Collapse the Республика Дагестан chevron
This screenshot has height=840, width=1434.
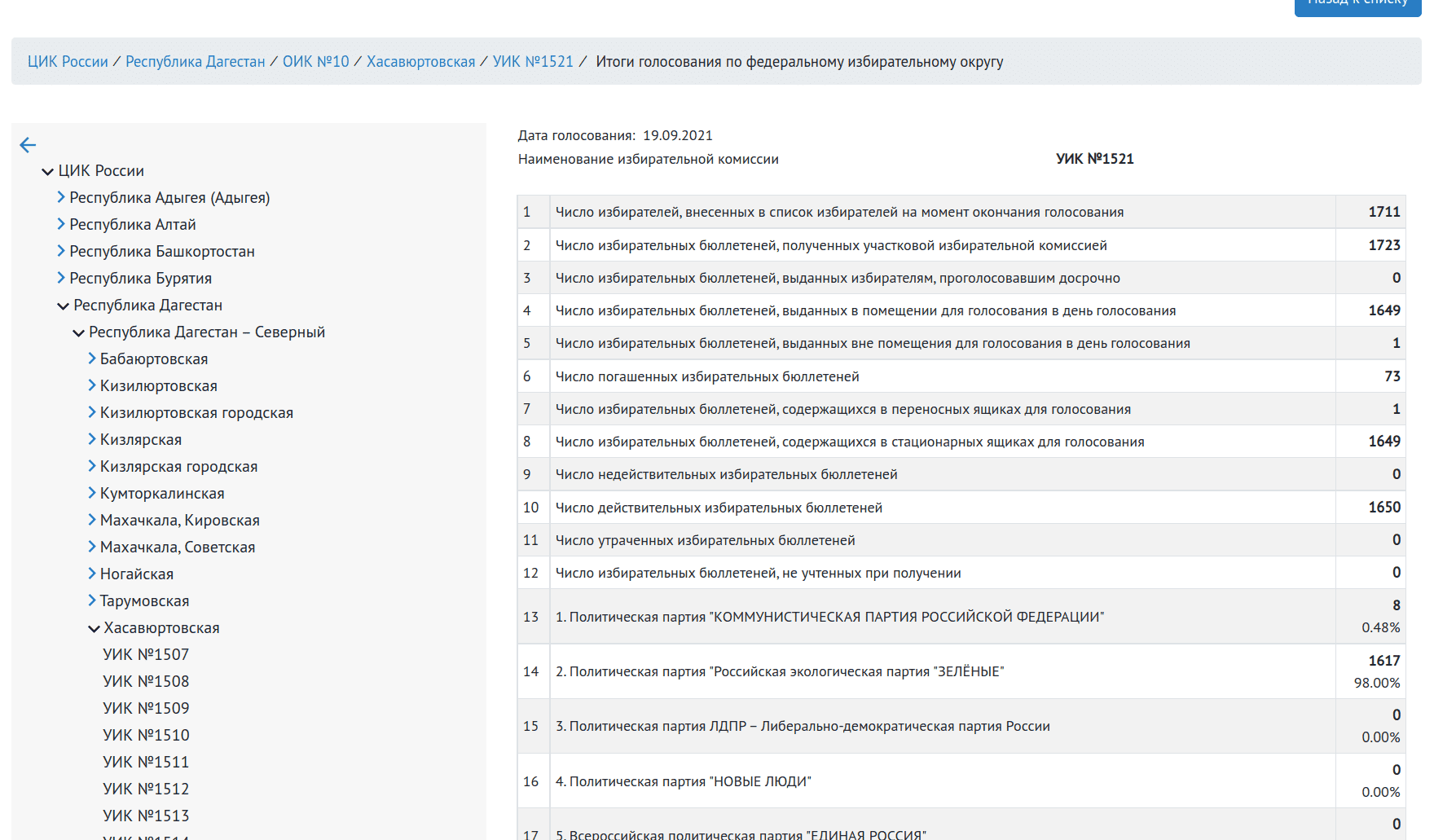click(x=63, y=306)
